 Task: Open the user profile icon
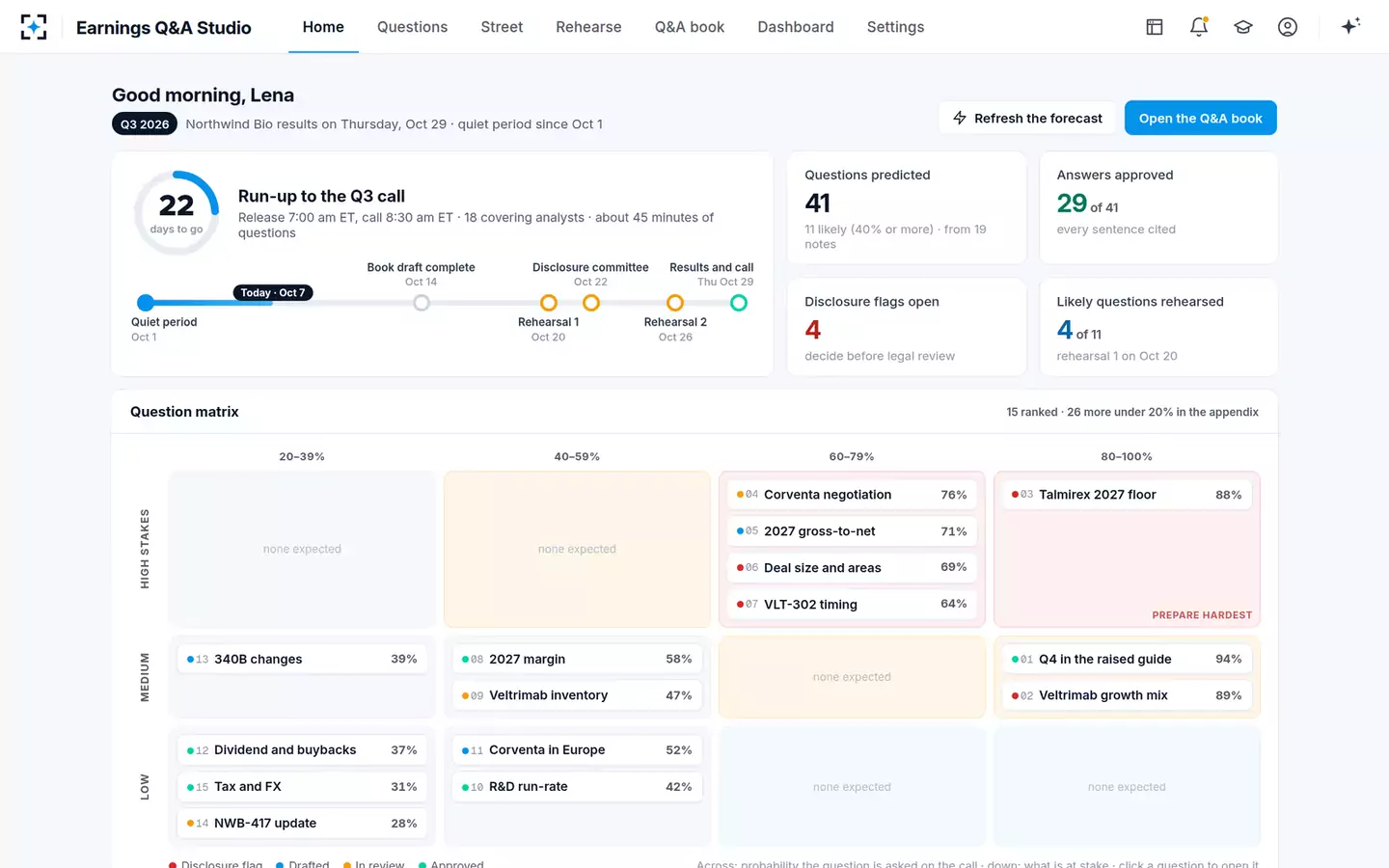pyautogui.click(x=1288, y=27)
